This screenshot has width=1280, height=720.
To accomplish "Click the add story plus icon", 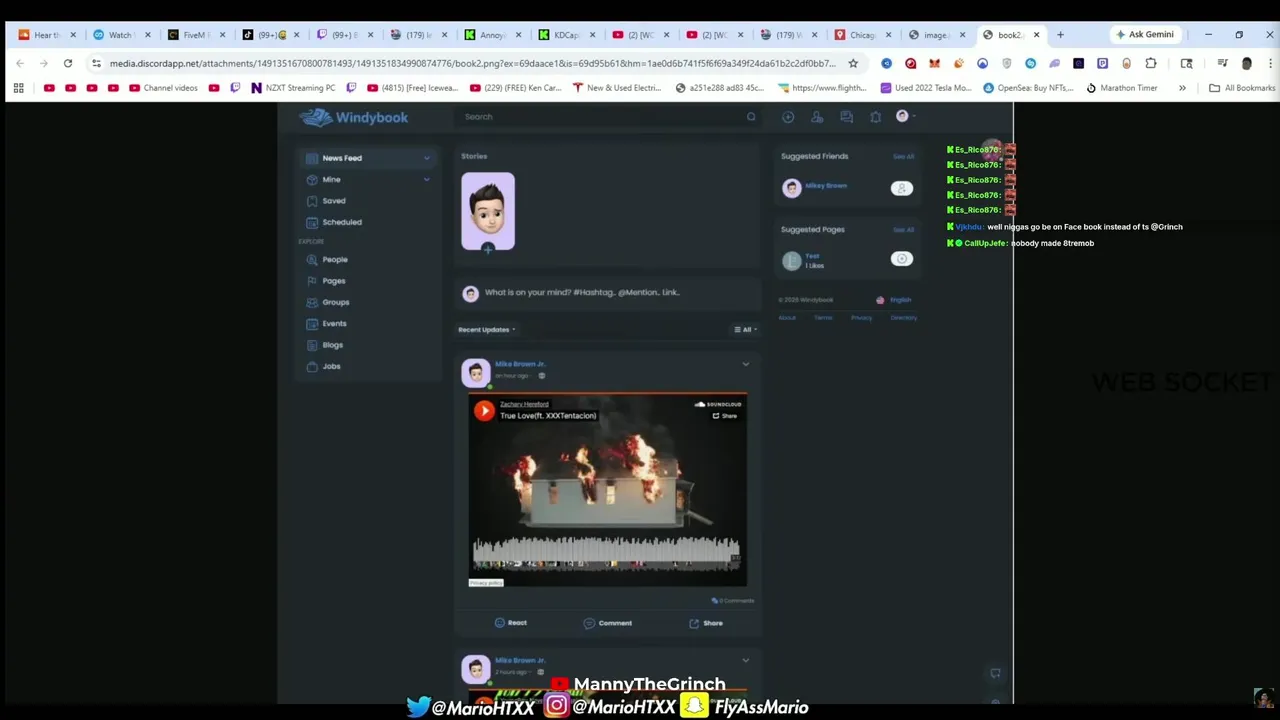I will coord(488,248).
